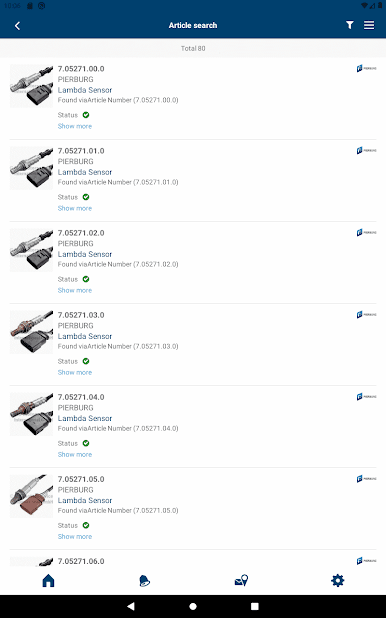386x618 pixels.
Task: Open the hamburger menu
Action: pyautogui.click(x=369, y=25)
